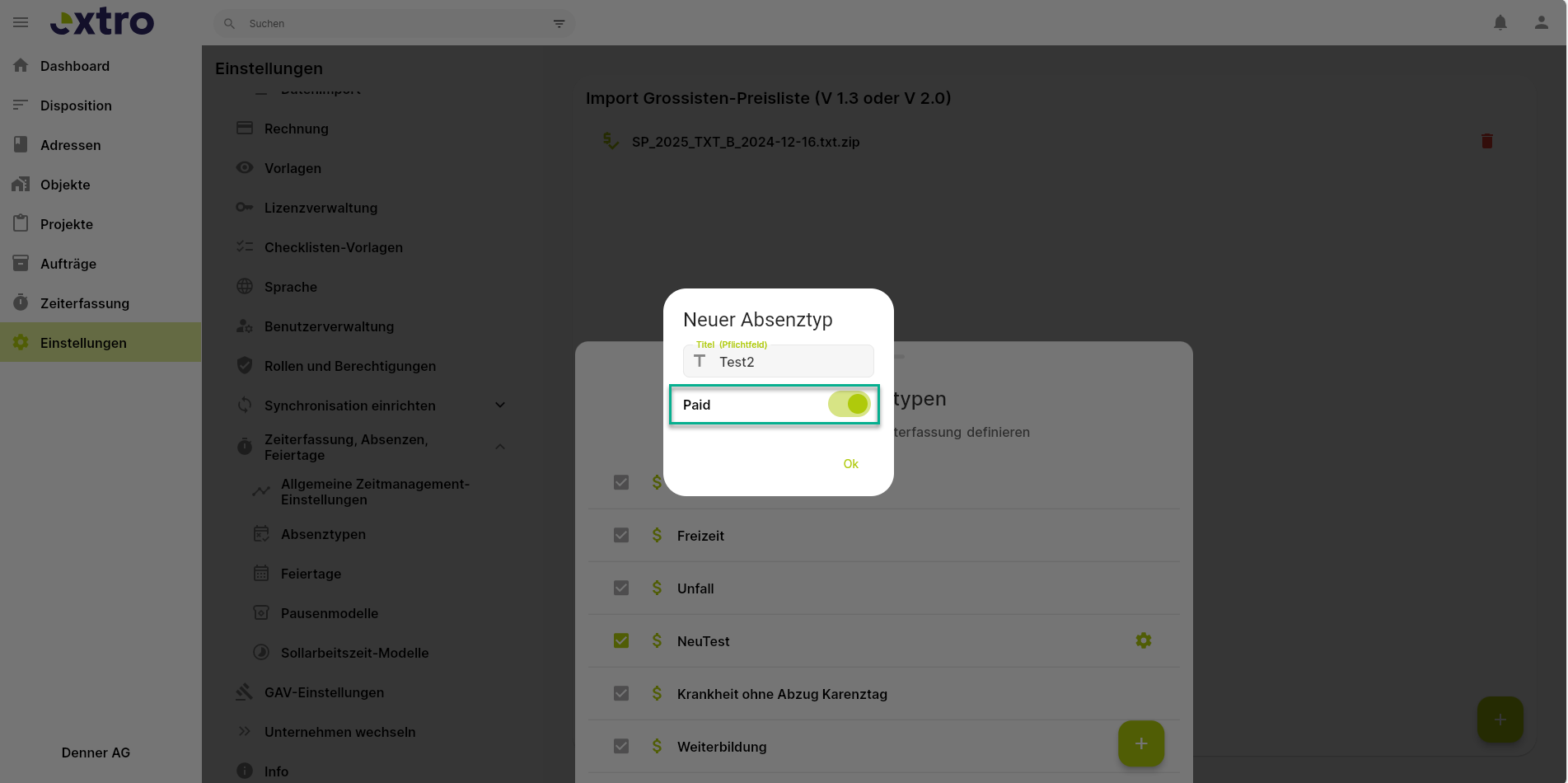Open Objekte in sidebar
1568x783 pixels.
point(101,185)
